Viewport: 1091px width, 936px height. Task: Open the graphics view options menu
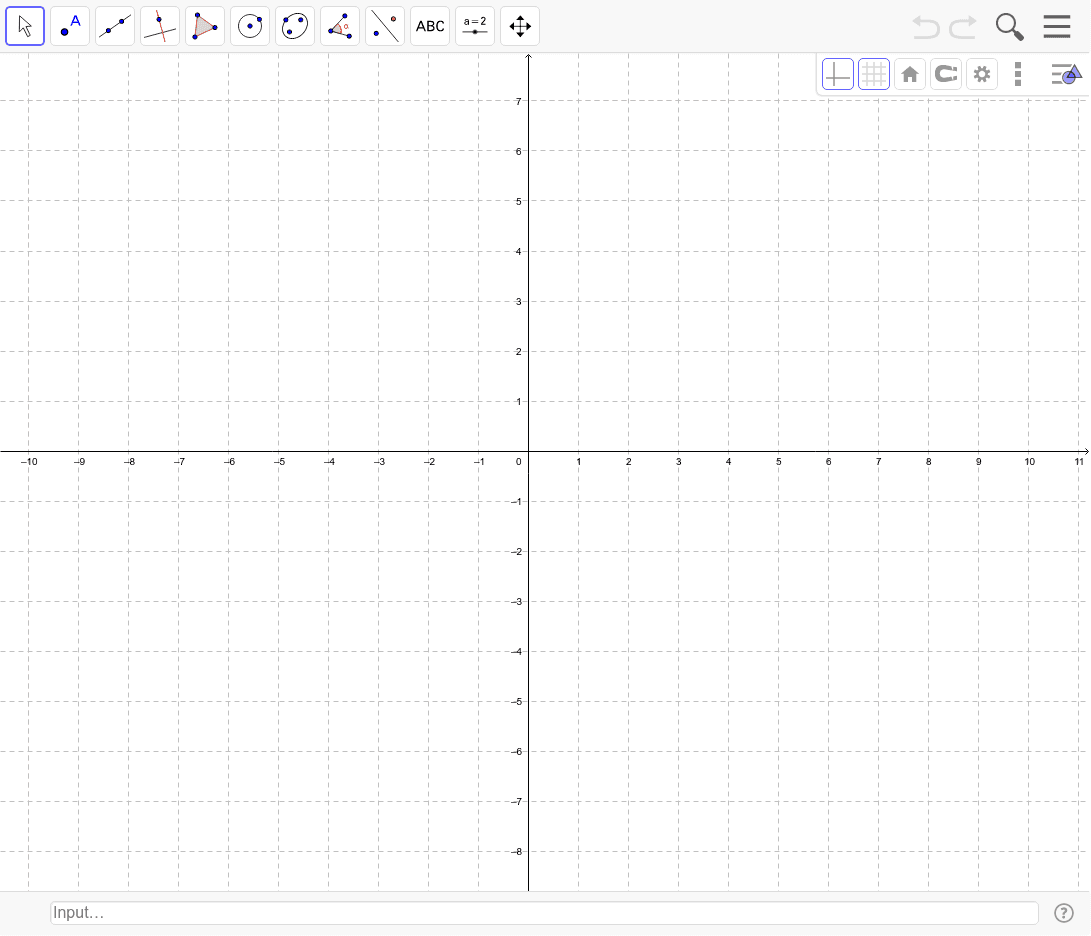click(x=1018, y=73)
